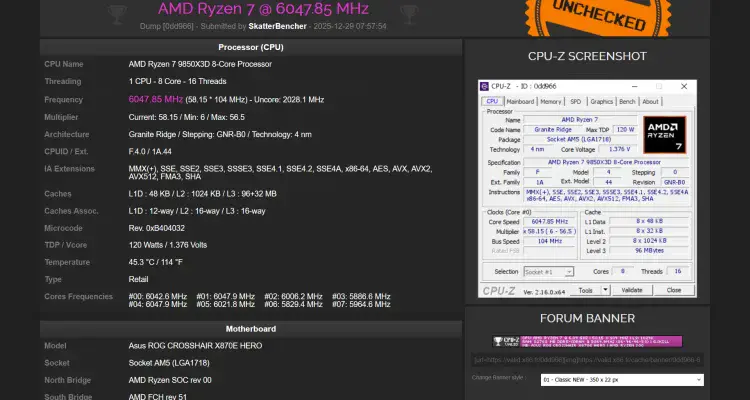Switch to the SPD tab in CPU-Z
The height and width of the screenshot is (400, 750).
pos(576,101)
